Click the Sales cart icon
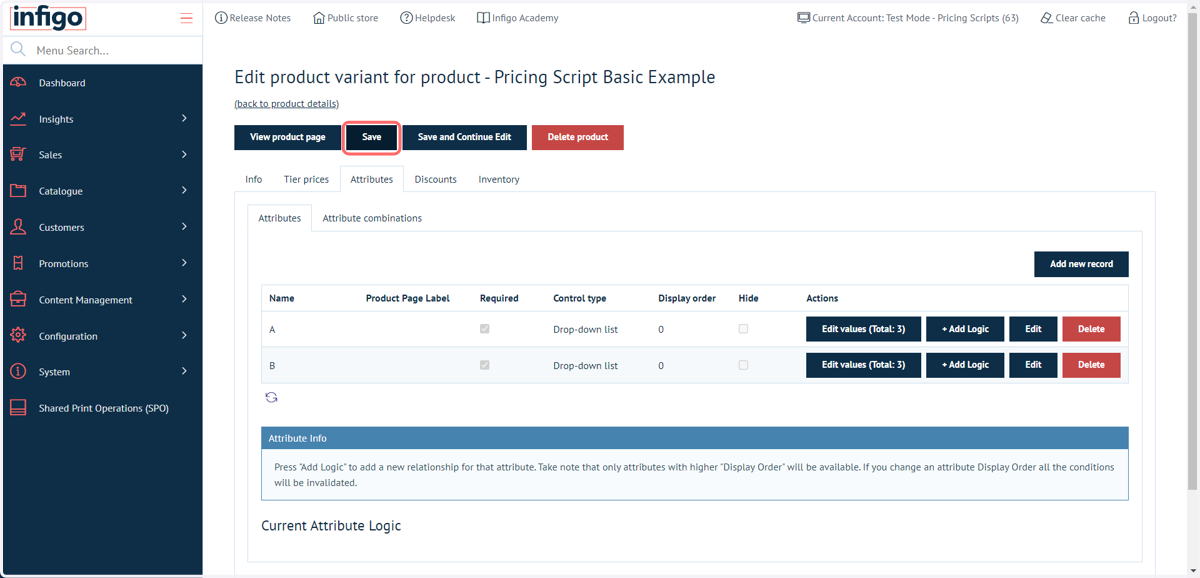Image resolution: width=1200 pixels, height=578 pixels. 18,154
